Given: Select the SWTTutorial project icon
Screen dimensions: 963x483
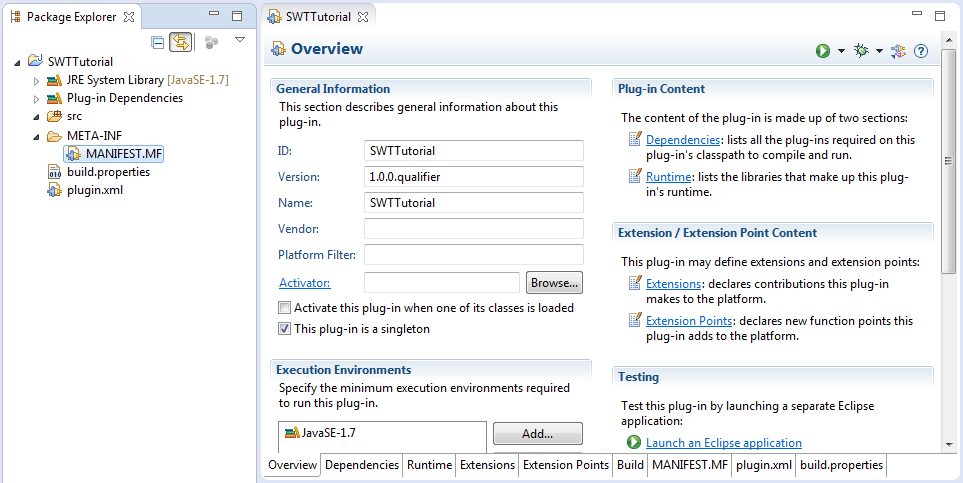Looking at the screenshot, I should click(35, 61).
